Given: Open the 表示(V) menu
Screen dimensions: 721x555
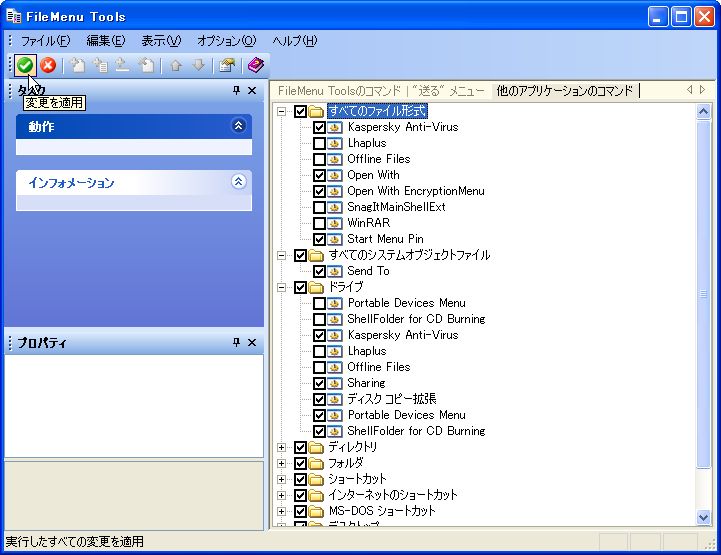Looking at the screenshot, I should tap(161, 41).
